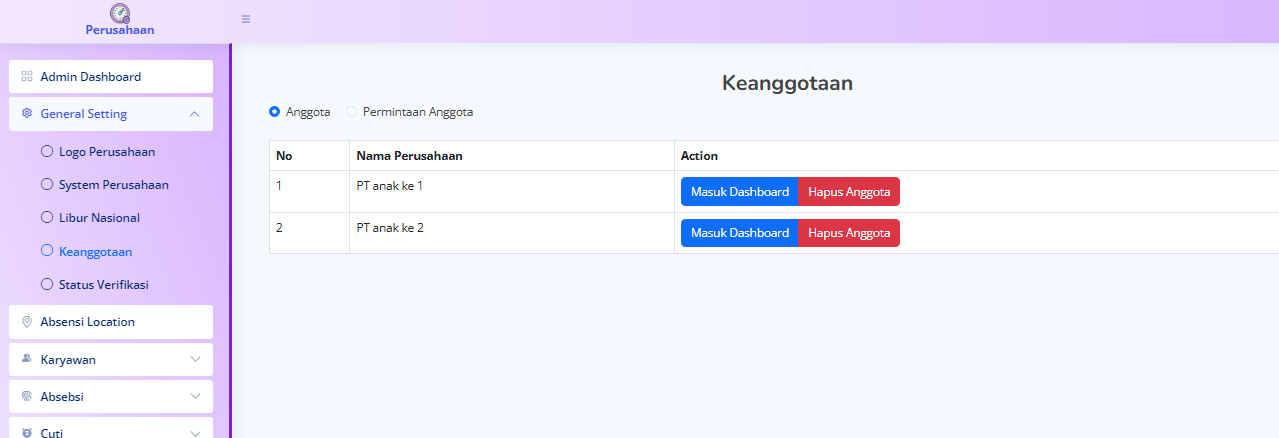1279x438 pixels.
Task: Click the General Setting gear icon
Action: pyautogui.click(x=27, y=114)
